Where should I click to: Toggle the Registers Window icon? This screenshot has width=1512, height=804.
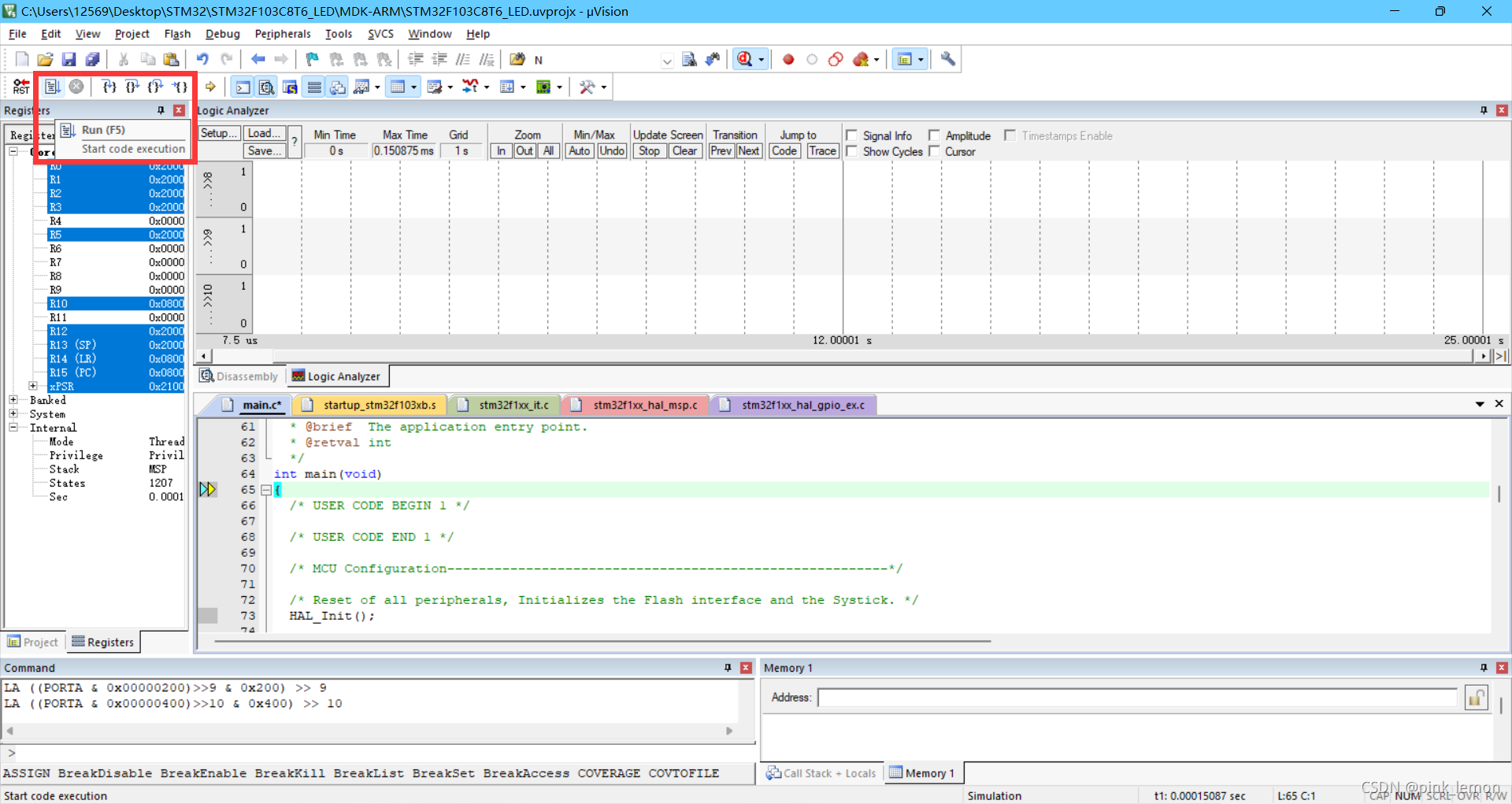point(314,87)
